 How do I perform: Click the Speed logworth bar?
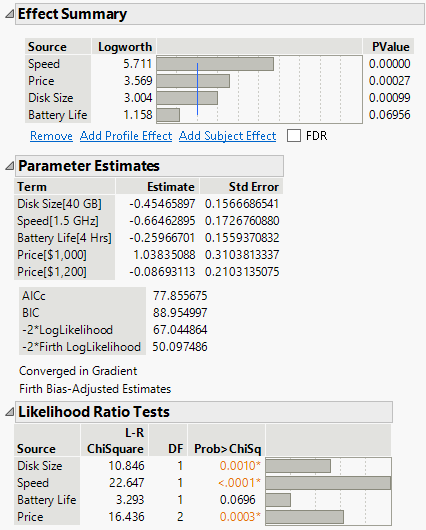[x=215, y=64]
